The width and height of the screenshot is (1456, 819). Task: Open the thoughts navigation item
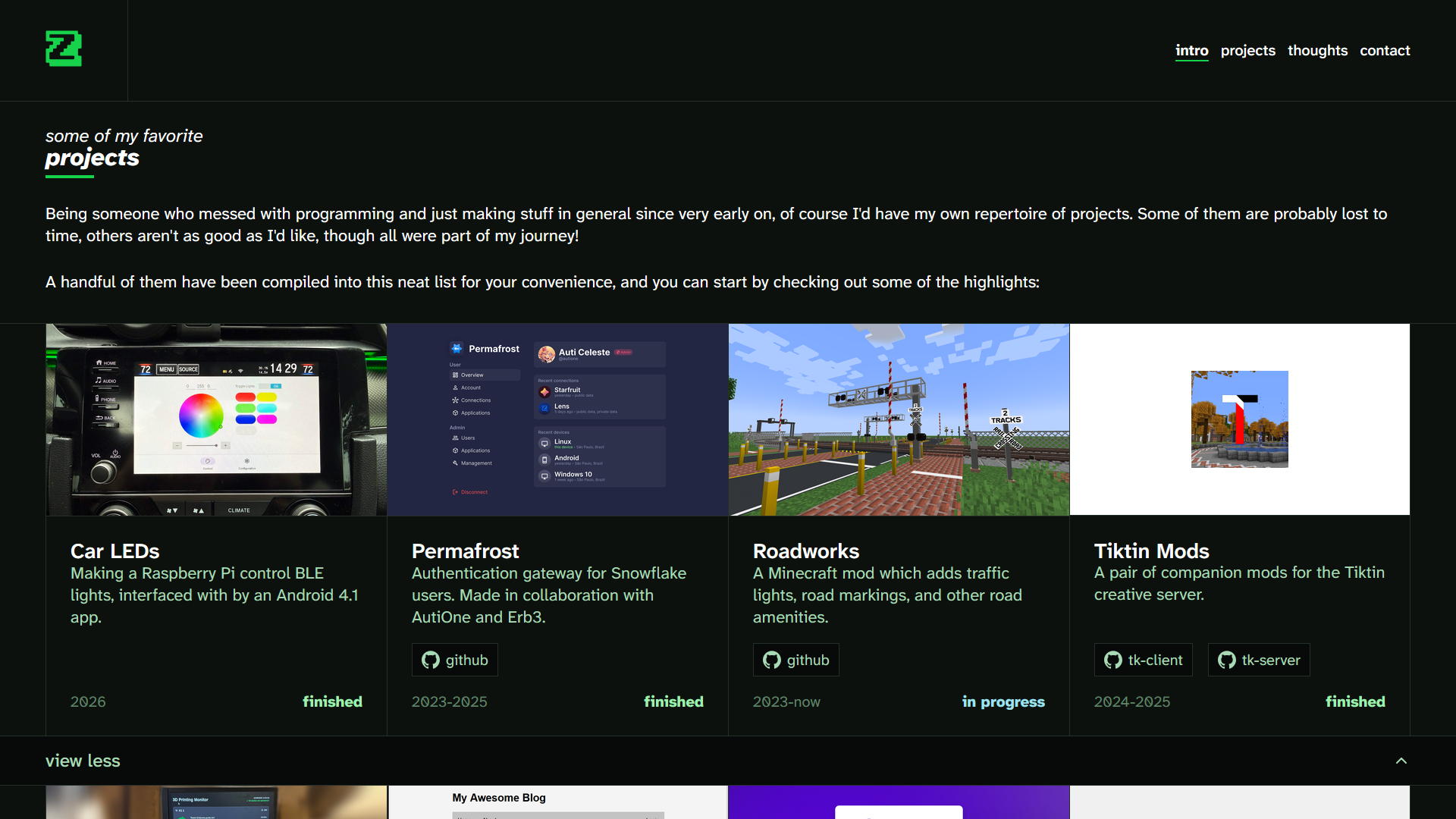point(1317,51)
